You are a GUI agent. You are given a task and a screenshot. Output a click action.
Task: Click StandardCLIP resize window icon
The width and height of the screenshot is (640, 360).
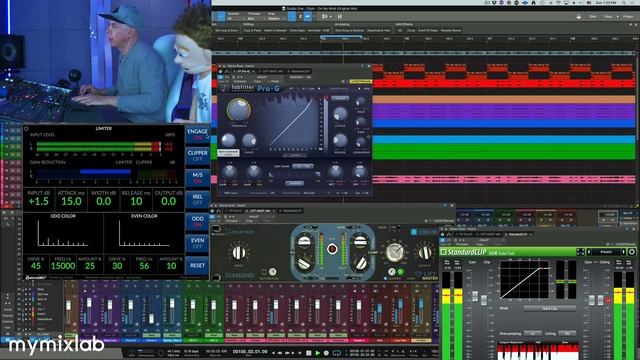[x=580, y=252]
